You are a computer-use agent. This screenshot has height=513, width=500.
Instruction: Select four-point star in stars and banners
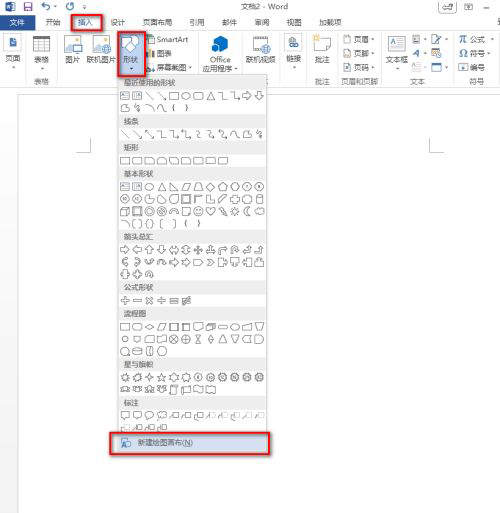coord(149,377)
